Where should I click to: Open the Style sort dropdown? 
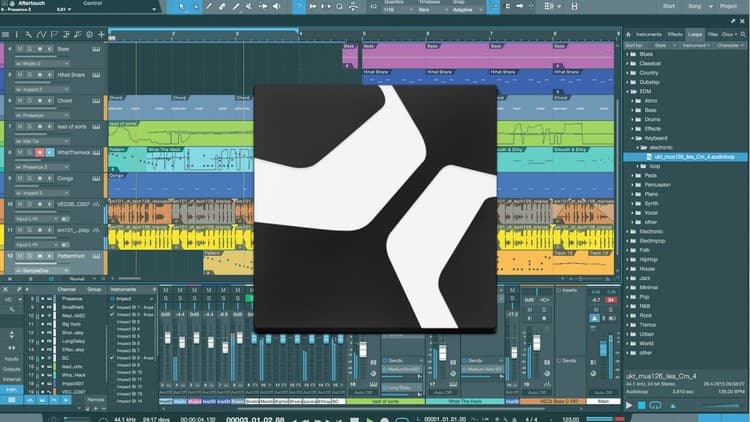[x=665, y=45]
